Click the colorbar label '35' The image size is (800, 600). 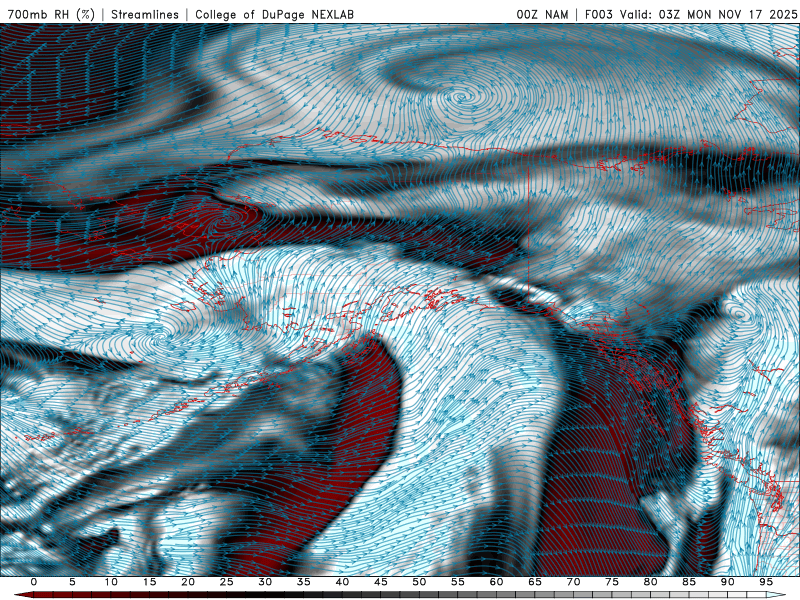point(304,582)
